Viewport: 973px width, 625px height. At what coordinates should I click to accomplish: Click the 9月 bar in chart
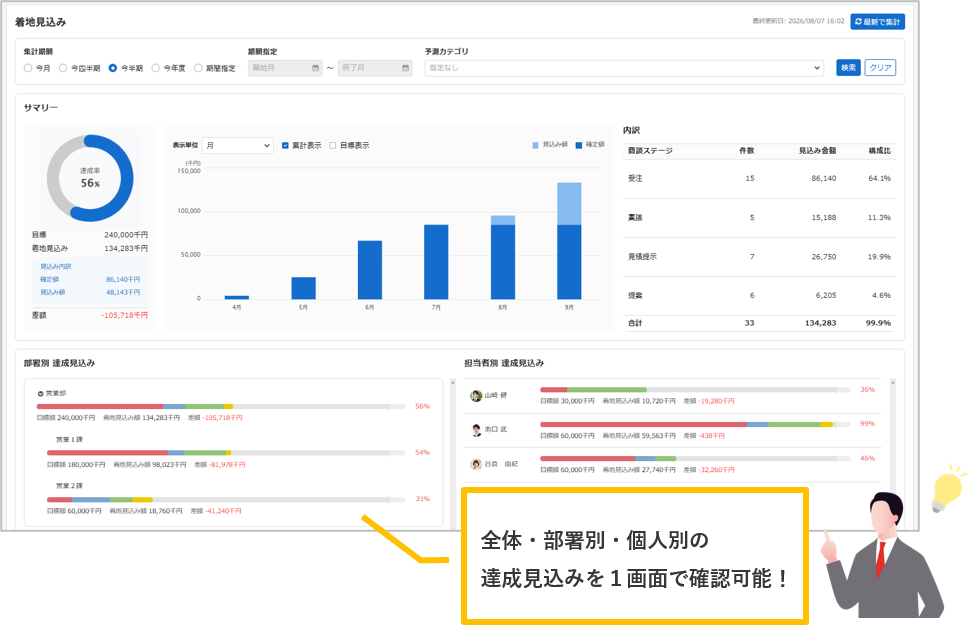pyautogui.click(x=569, y=241)
